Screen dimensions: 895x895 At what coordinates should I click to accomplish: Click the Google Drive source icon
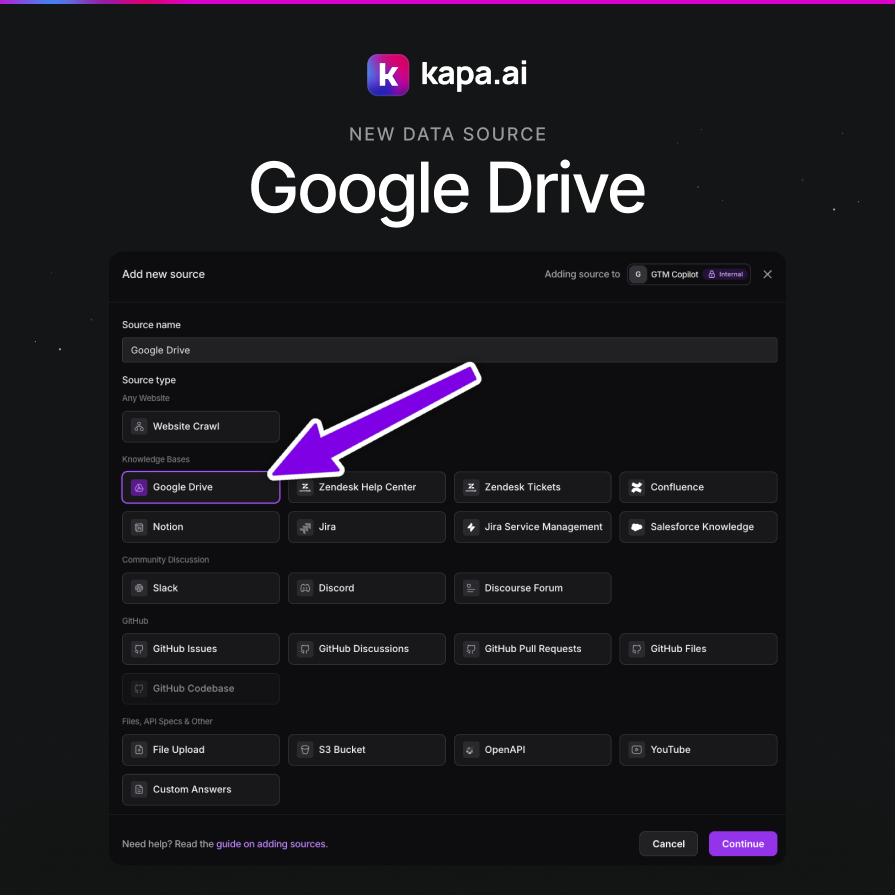click(139, 487)
